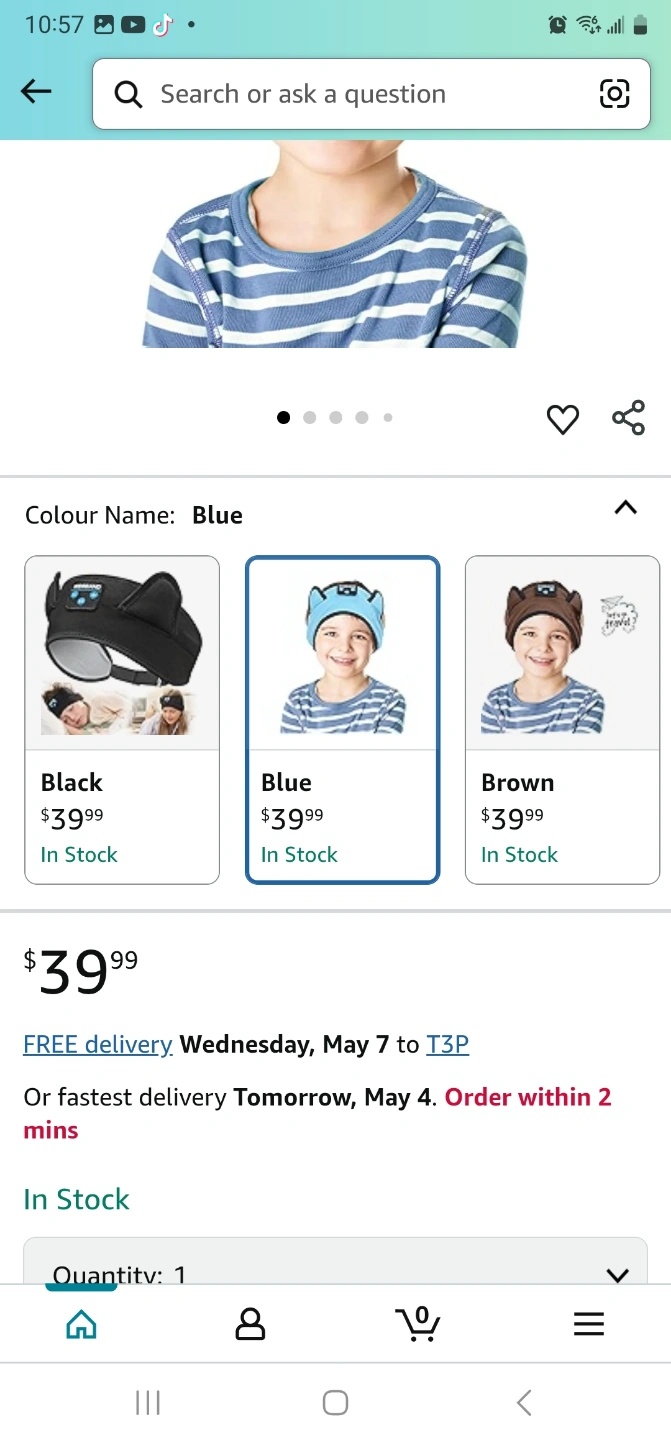Viewport: 671px width, 1440px height.
Task: Tap the search magnifier icon
Action: pos(128,94)
